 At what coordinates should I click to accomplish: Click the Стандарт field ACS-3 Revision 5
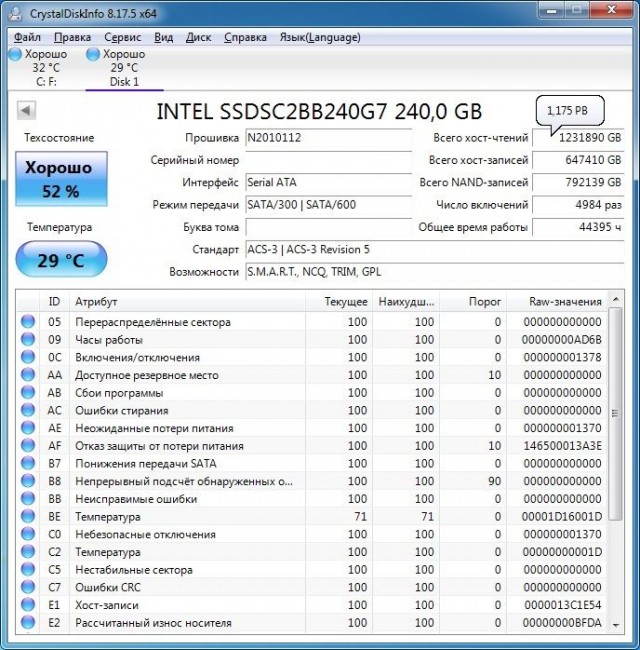click(x=434, y=250)
